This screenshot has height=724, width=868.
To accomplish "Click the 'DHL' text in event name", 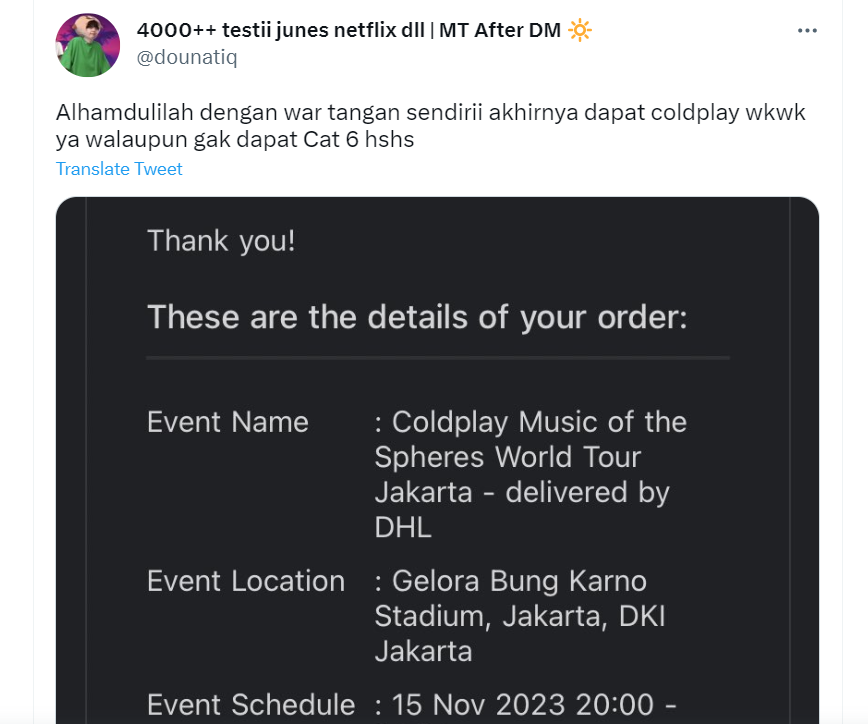I will [403, 527].
